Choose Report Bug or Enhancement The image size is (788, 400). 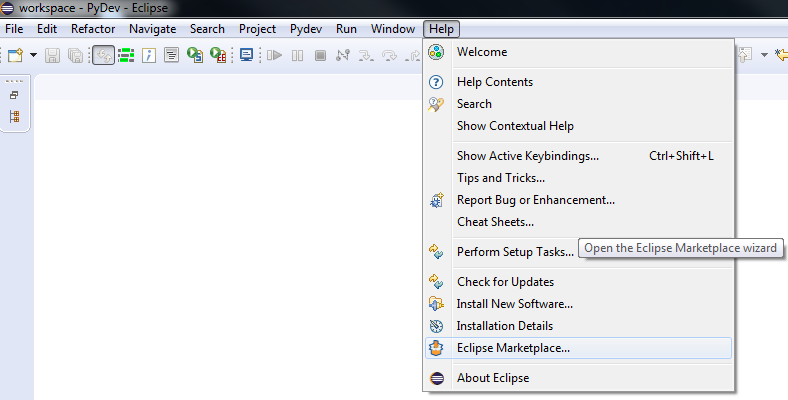click(x=578, y=200)
